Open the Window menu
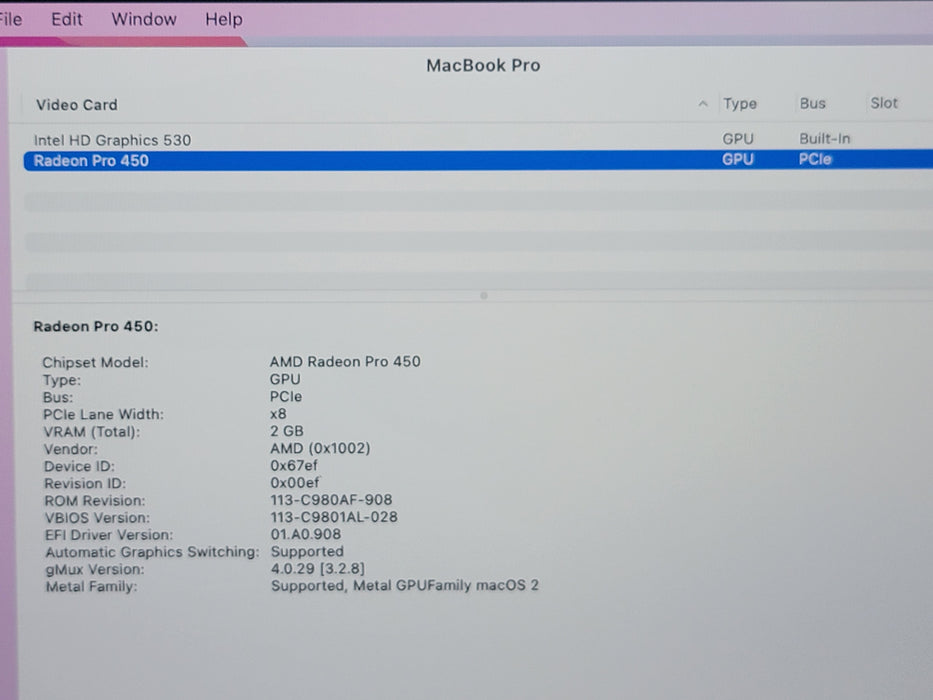The image size is (933, 700). point(144,19)
